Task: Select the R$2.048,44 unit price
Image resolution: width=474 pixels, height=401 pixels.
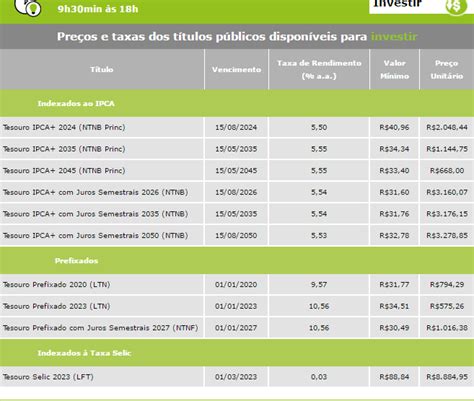Action: (x=447, y=127)
